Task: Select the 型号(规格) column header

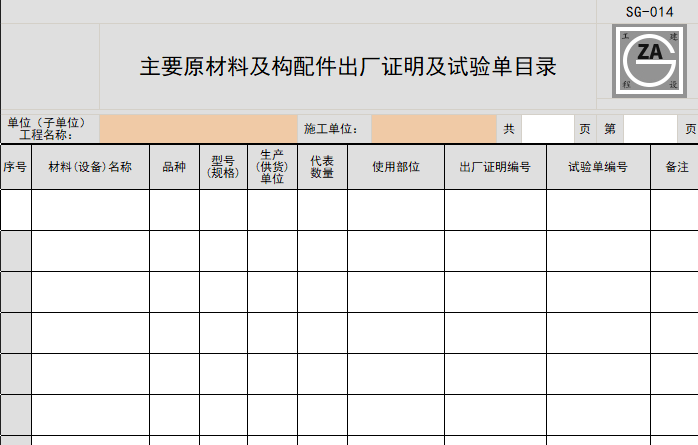Action: pos(223,167)
